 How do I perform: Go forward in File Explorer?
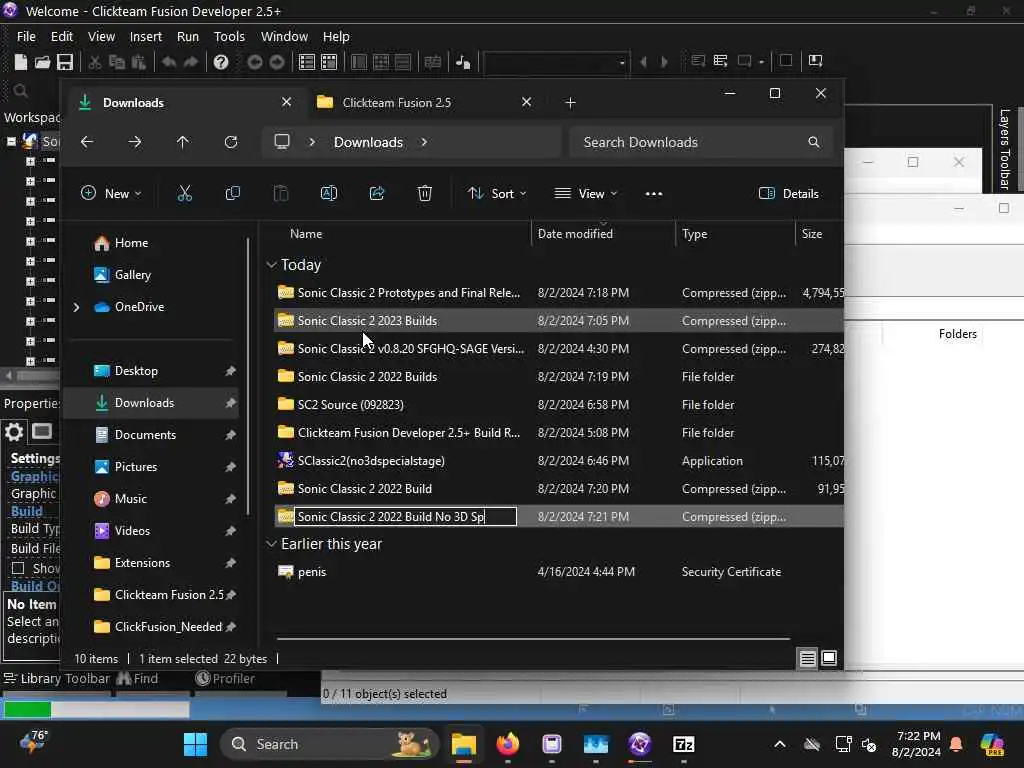pos(135,142)
